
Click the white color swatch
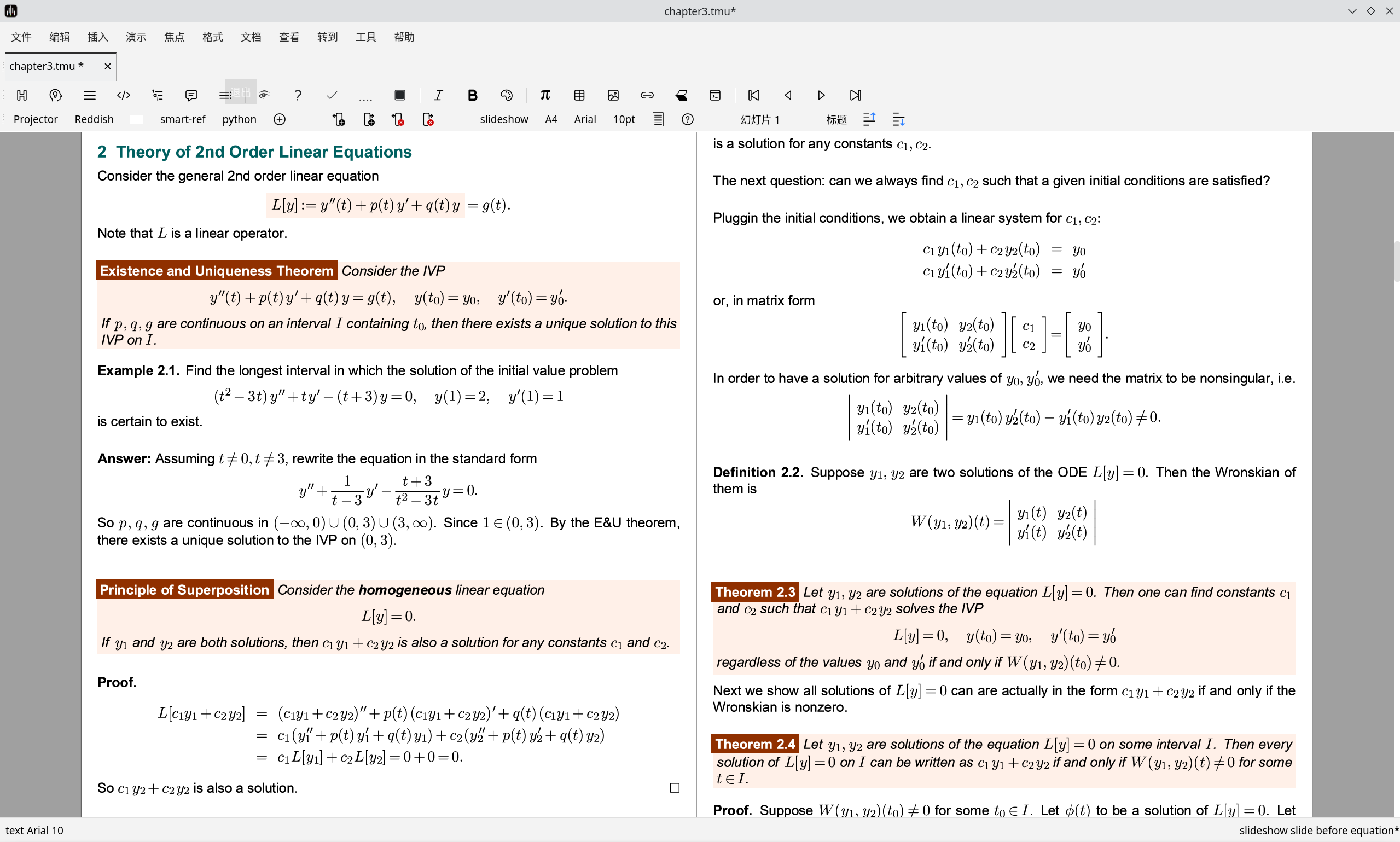[x=136, y=119]
